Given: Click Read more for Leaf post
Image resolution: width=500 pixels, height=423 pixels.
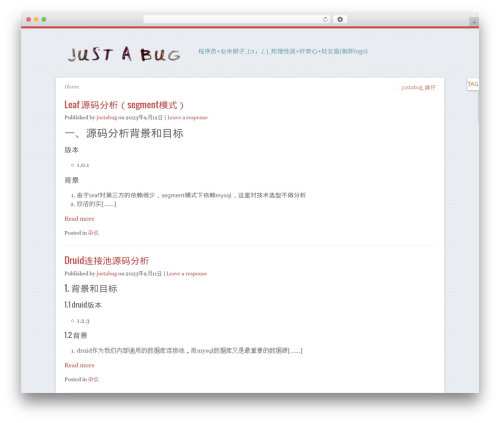Looking at the screenshot, I should [79, 219].
